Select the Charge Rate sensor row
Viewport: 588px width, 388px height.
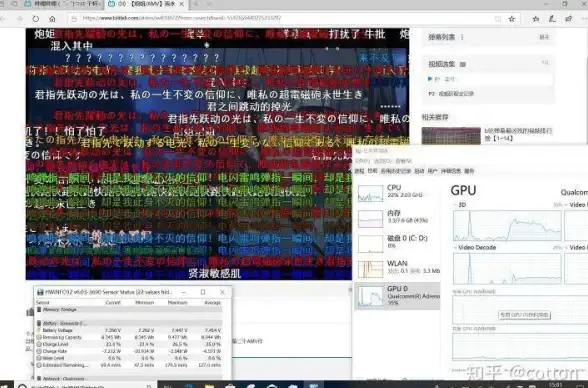[x=129, y=351]
